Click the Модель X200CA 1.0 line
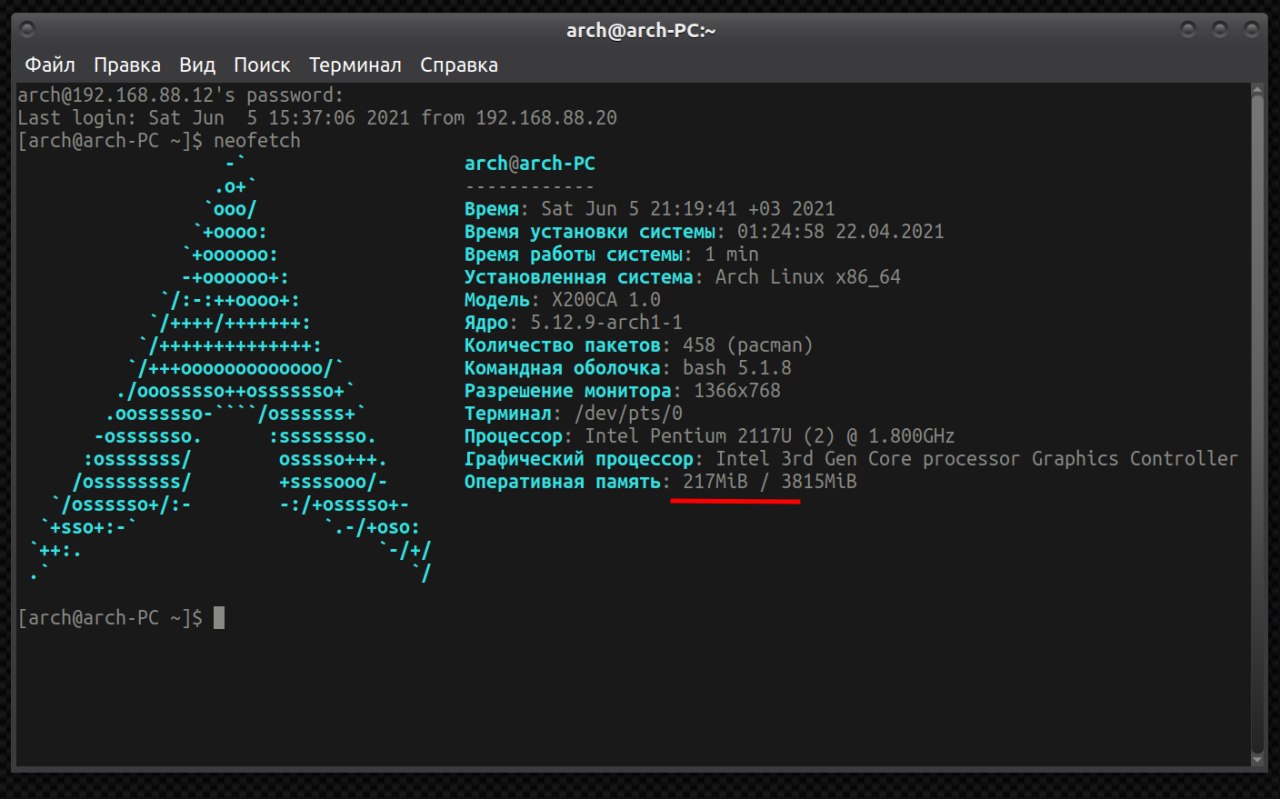Screen dimensions: 1280x799 click(x=563, y=300)
